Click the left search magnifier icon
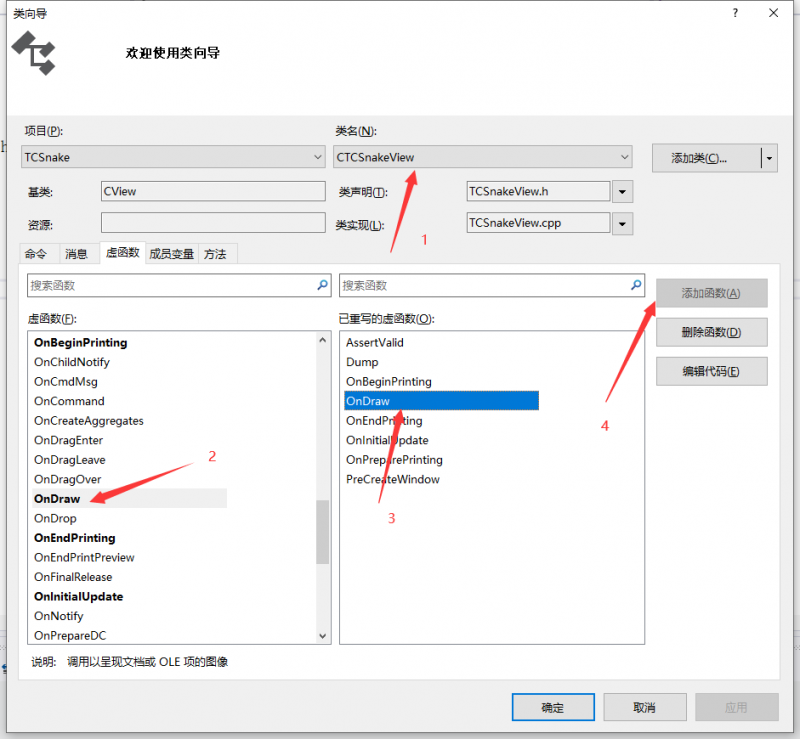The image size is (800, 739). [322, 285]
